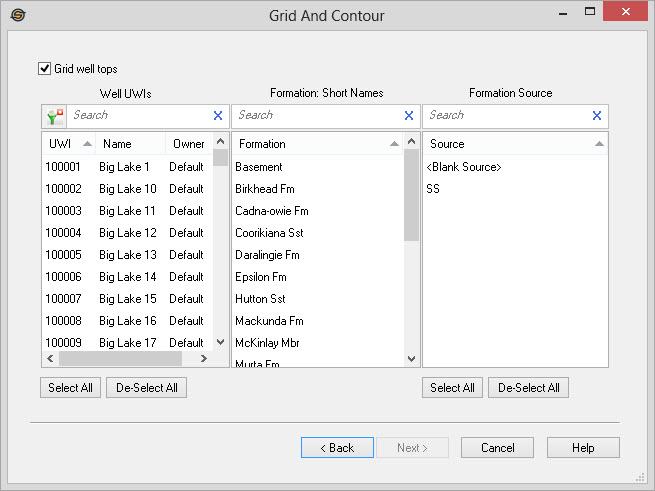The image size is (655, 491).
Task: Click the well filter icon beside UWI search
Action: tap(55, 116)
